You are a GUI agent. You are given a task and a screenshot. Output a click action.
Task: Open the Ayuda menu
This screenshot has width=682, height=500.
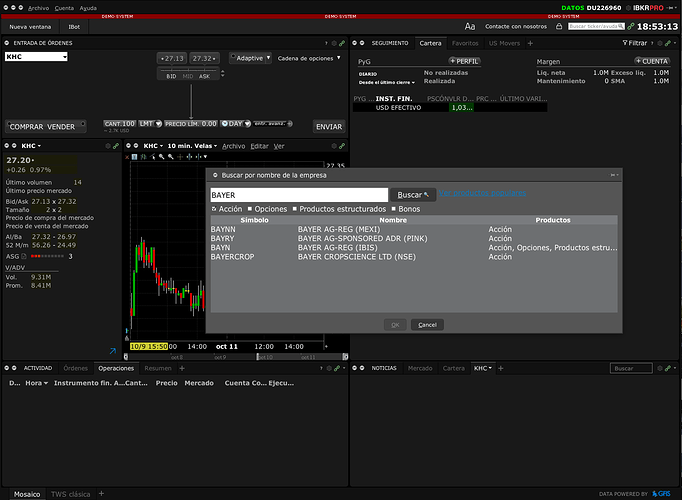pyautogui.click(x=88, y=8)
